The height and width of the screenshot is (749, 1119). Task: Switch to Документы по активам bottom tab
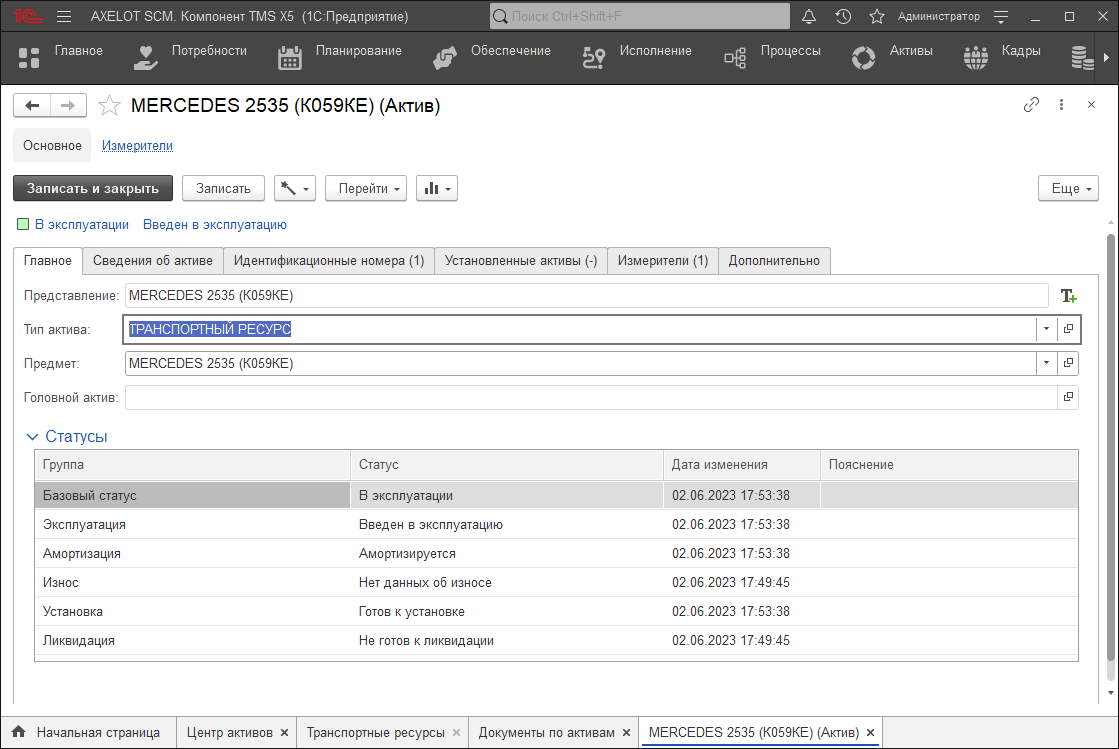pyautogui.click(x=547, y=733)
